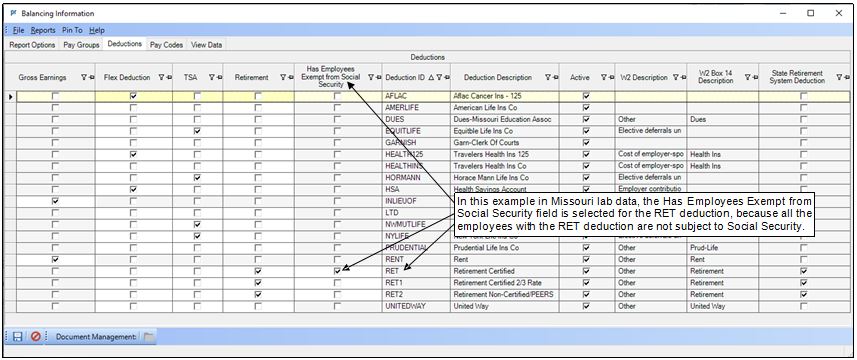Pin the W2 Box 14 Description column
The width and height of the screenshot is (857, 360).
click(x=755, y=78)
